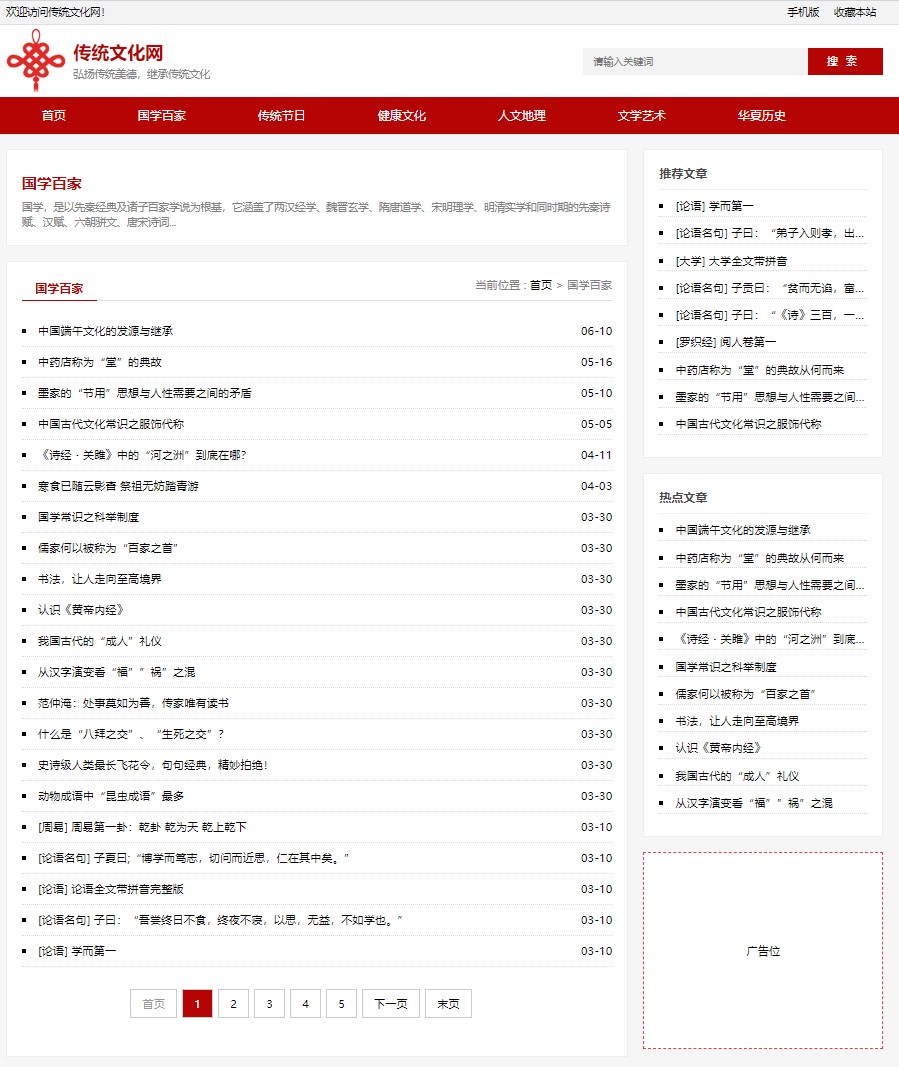This screenshot has width=899, height=1067.
Task: Click the 下一页 next page button
Action: (x=390, y=1004)
